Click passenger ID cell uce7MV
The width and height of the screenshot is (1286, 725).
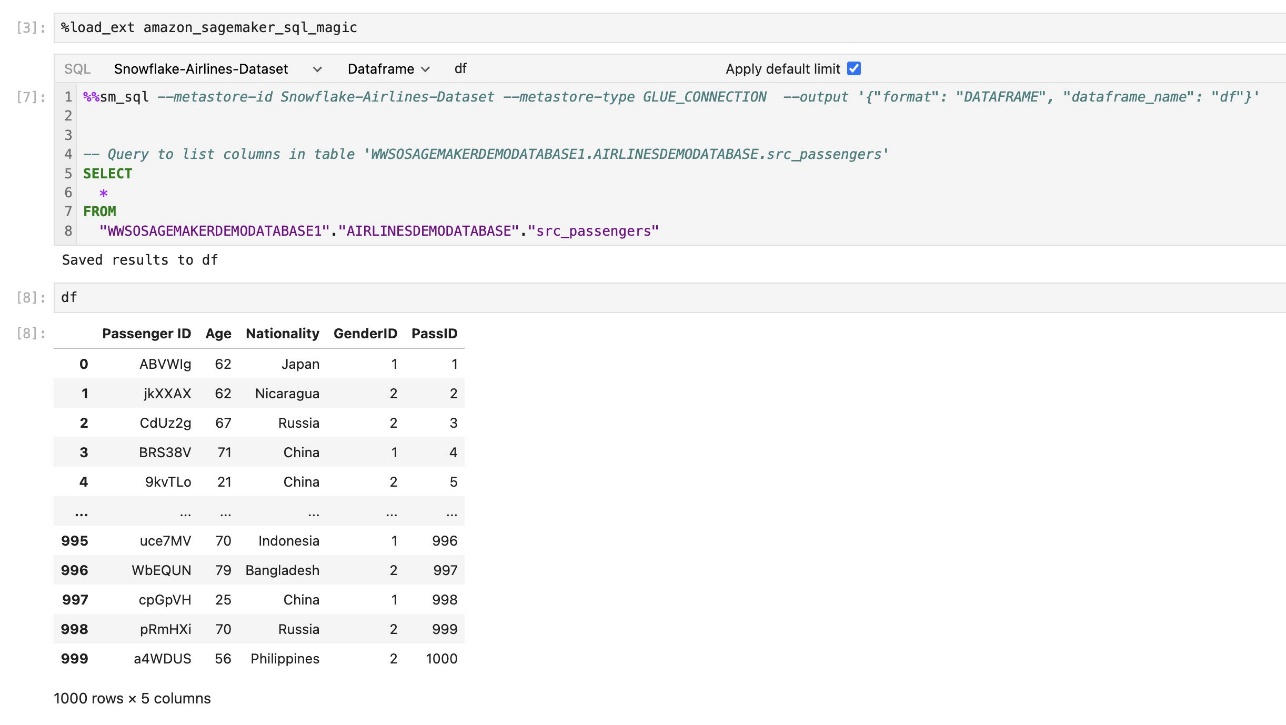(x=165, y=541)
